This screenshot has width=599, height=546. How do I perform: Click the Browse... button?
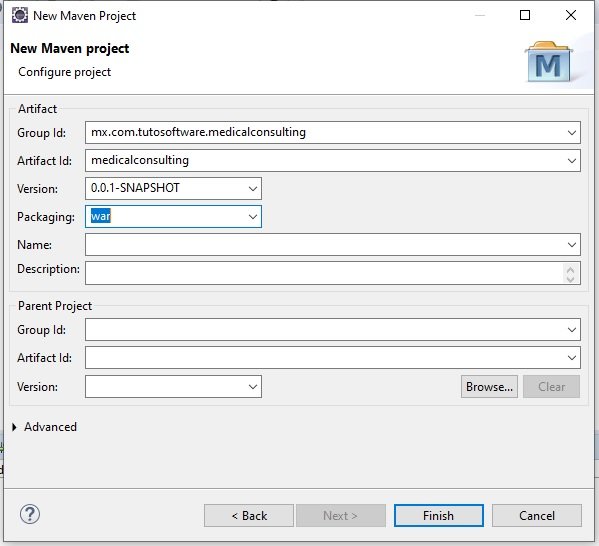[489, 387]
